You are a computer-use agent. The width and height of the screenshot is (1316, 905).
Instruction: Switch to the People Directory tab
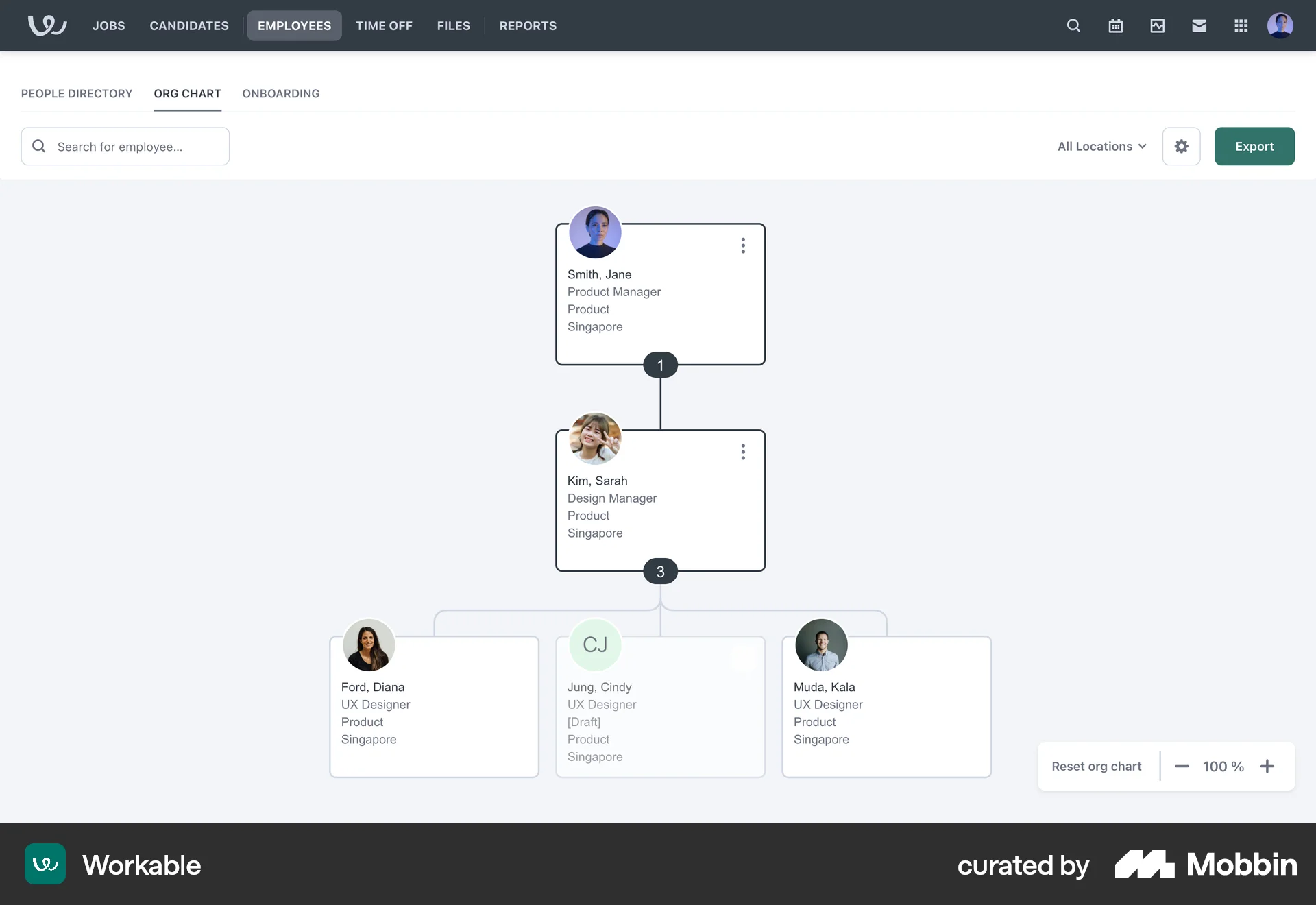coord(77,93)
